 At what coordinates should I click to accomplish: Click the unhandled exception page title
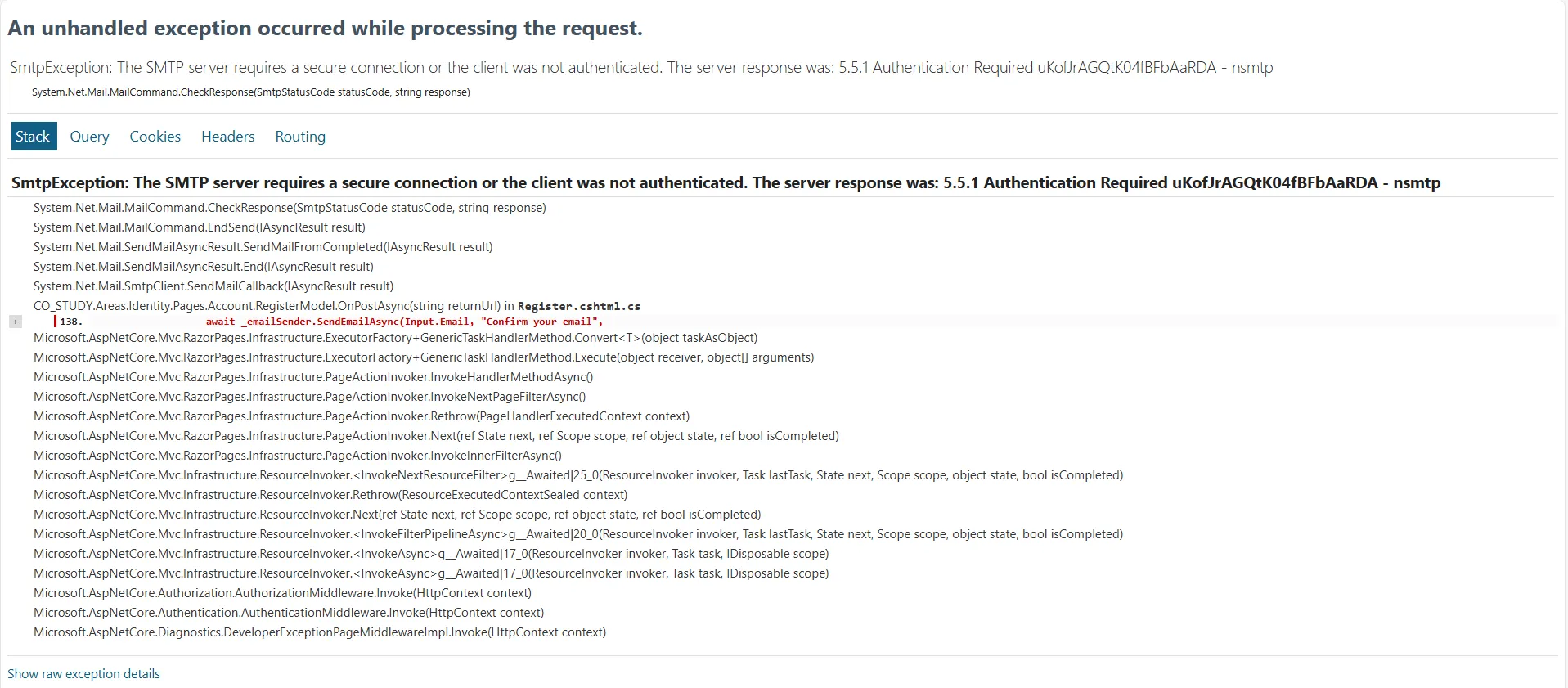pos(325,28)
